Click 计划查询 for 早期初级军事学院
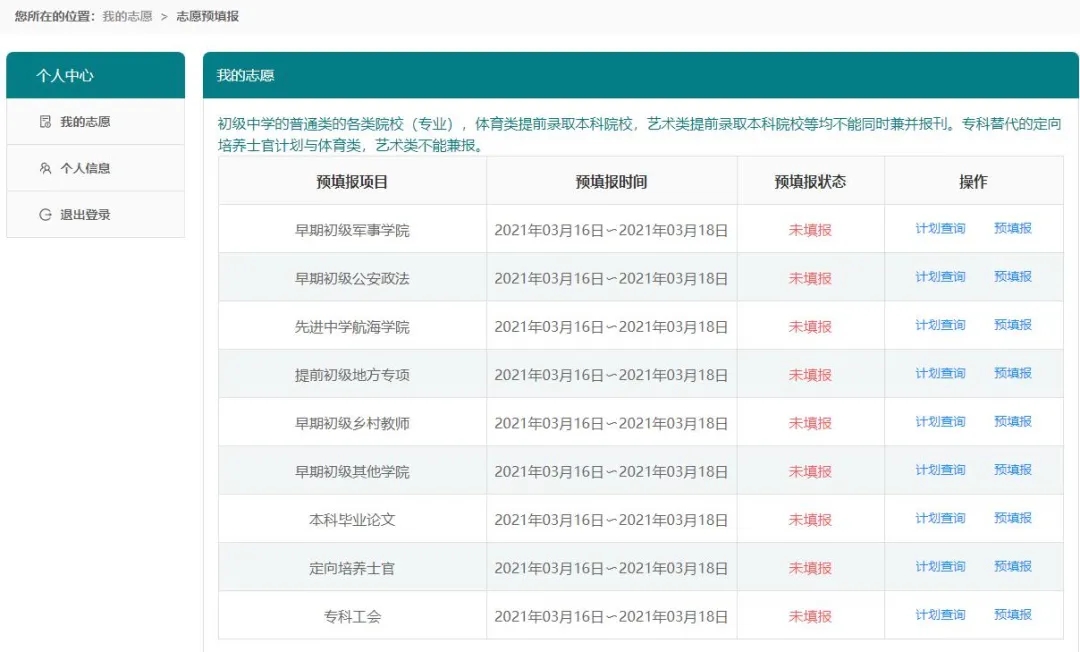The image size is (1080, 652). pos(940,228)
